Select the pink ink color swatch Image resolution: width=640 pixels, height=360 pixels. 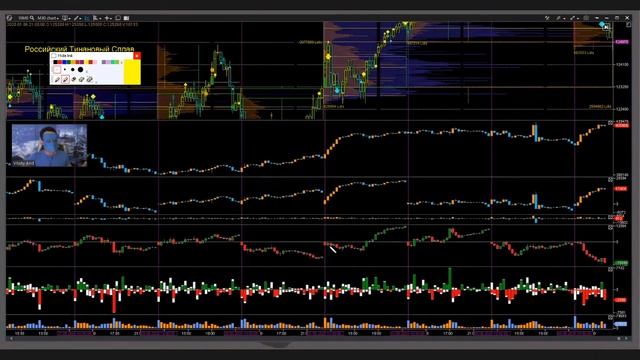click(x=95, y=62)
